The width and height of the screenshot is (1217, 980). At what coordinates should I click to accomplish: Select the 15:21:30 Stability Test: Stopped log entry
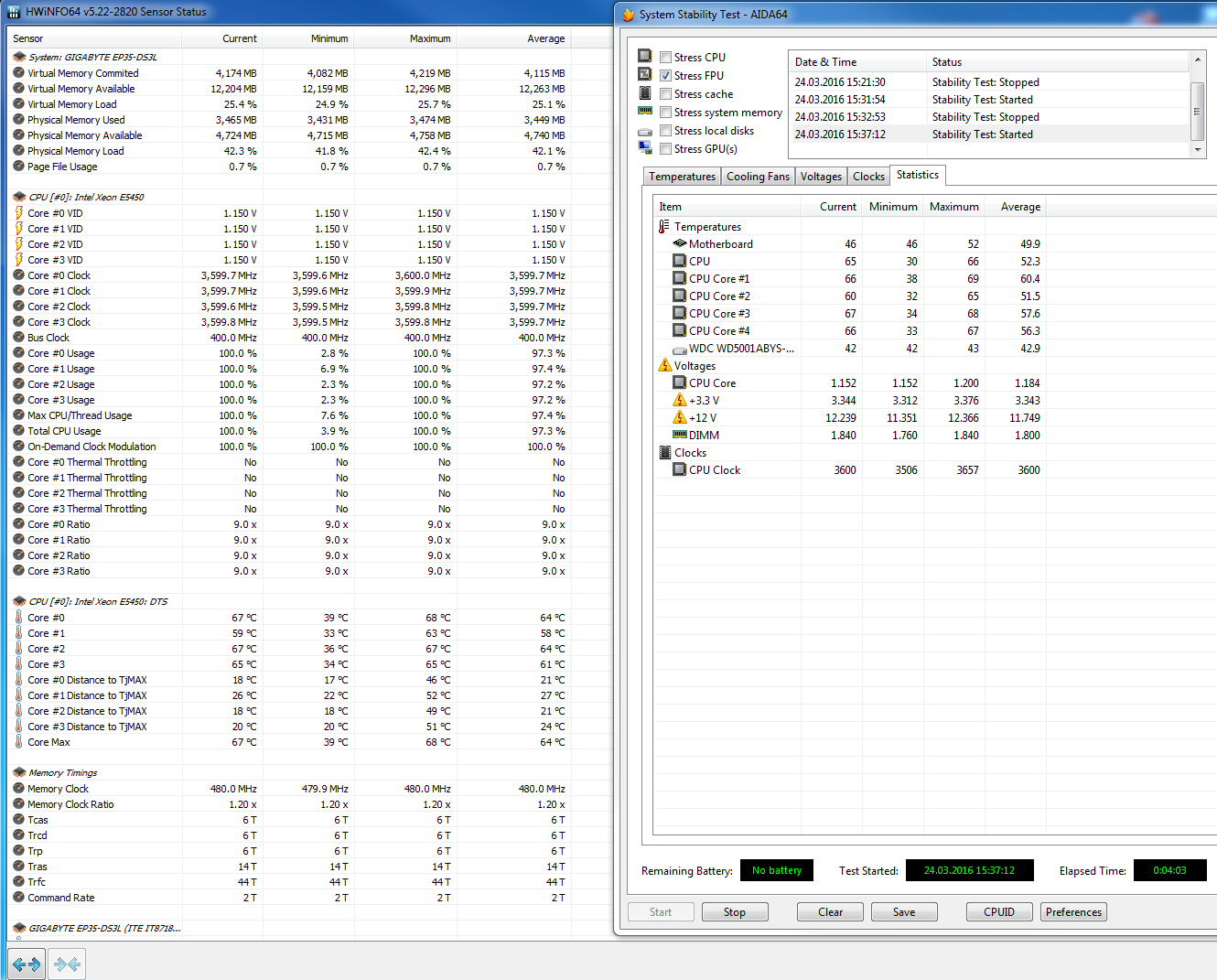(x=989, y=82)
